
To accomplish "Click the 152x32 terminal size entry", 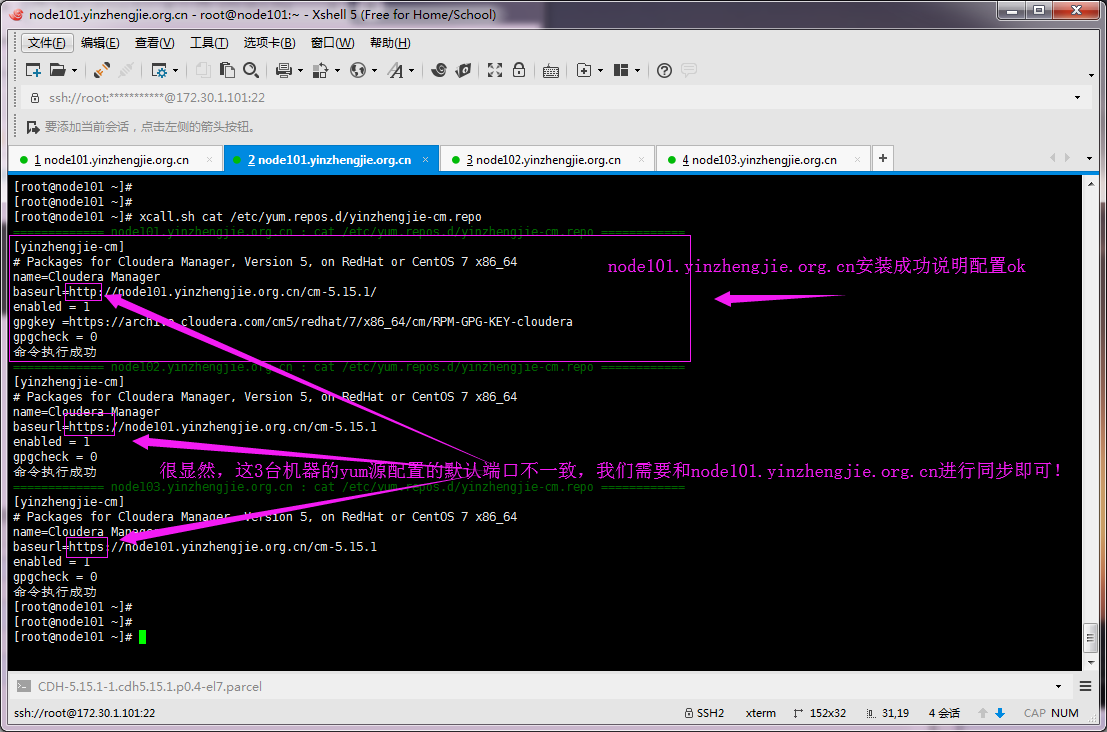I will (820, 713).
